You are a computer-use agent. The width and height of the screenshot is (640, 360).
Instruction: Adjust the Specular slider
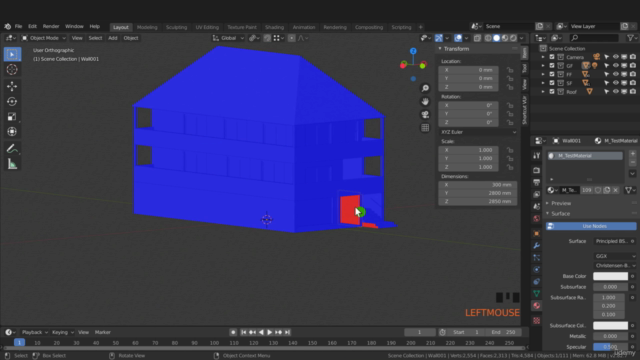(x=610, y=347)
